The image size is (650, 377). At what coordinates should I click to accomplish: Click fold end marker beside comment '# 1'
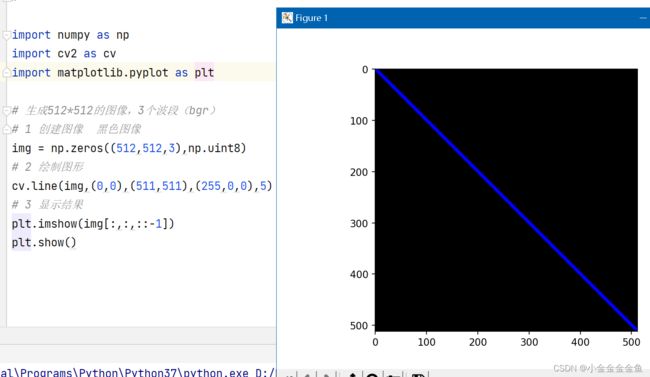coord(7,130)
